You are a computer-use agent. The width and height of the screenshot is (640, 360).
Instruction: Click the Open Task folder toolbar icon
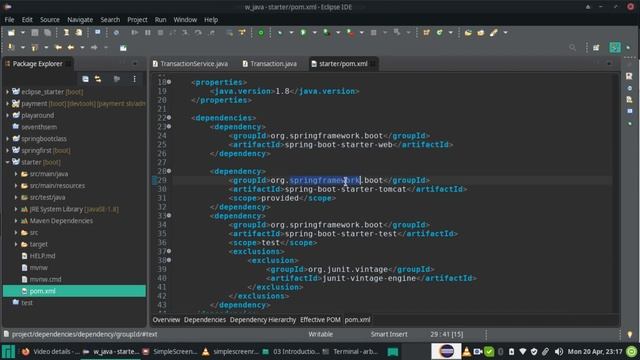pyautogui.click(x=481, y=33)
